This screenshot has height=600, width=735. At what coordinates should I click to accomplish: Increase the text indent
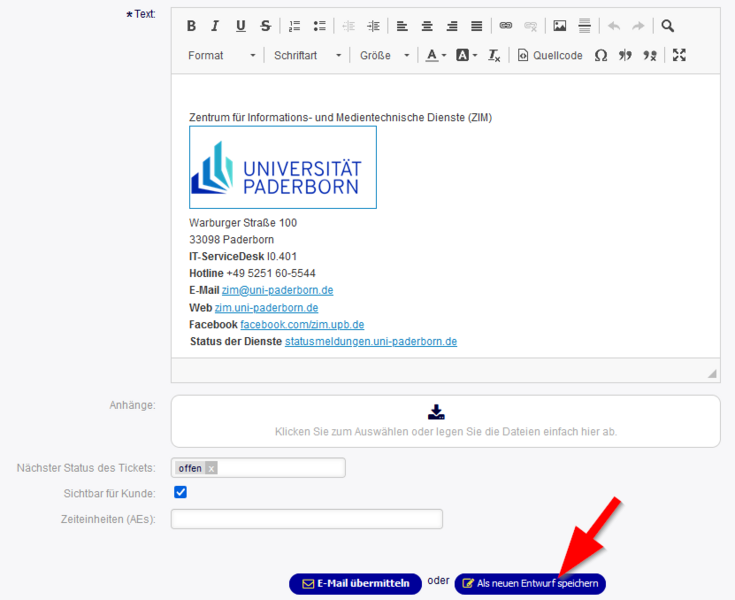374,26
